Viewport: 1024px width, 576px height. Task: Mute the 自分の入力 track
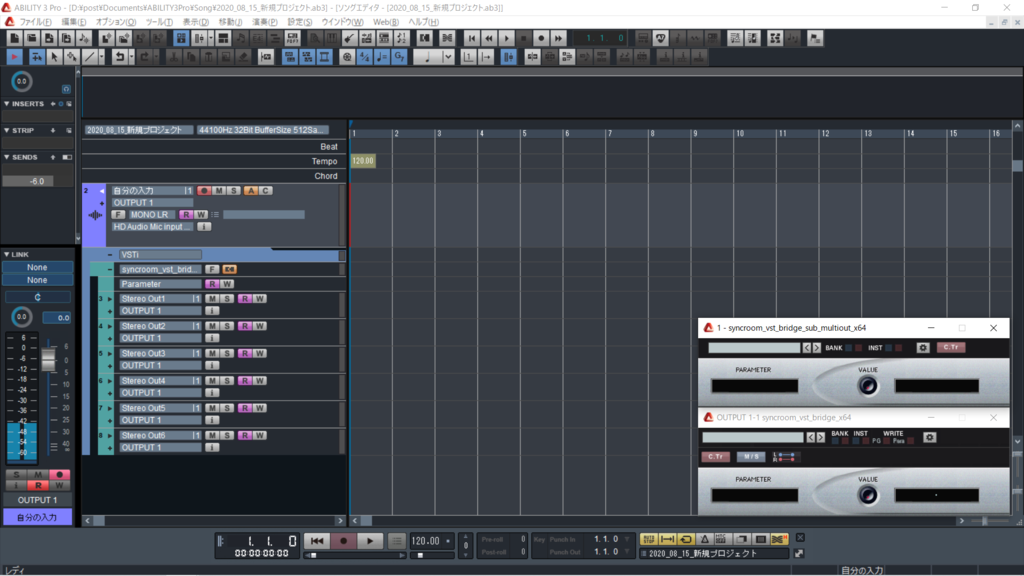click(x=219, y=191)
